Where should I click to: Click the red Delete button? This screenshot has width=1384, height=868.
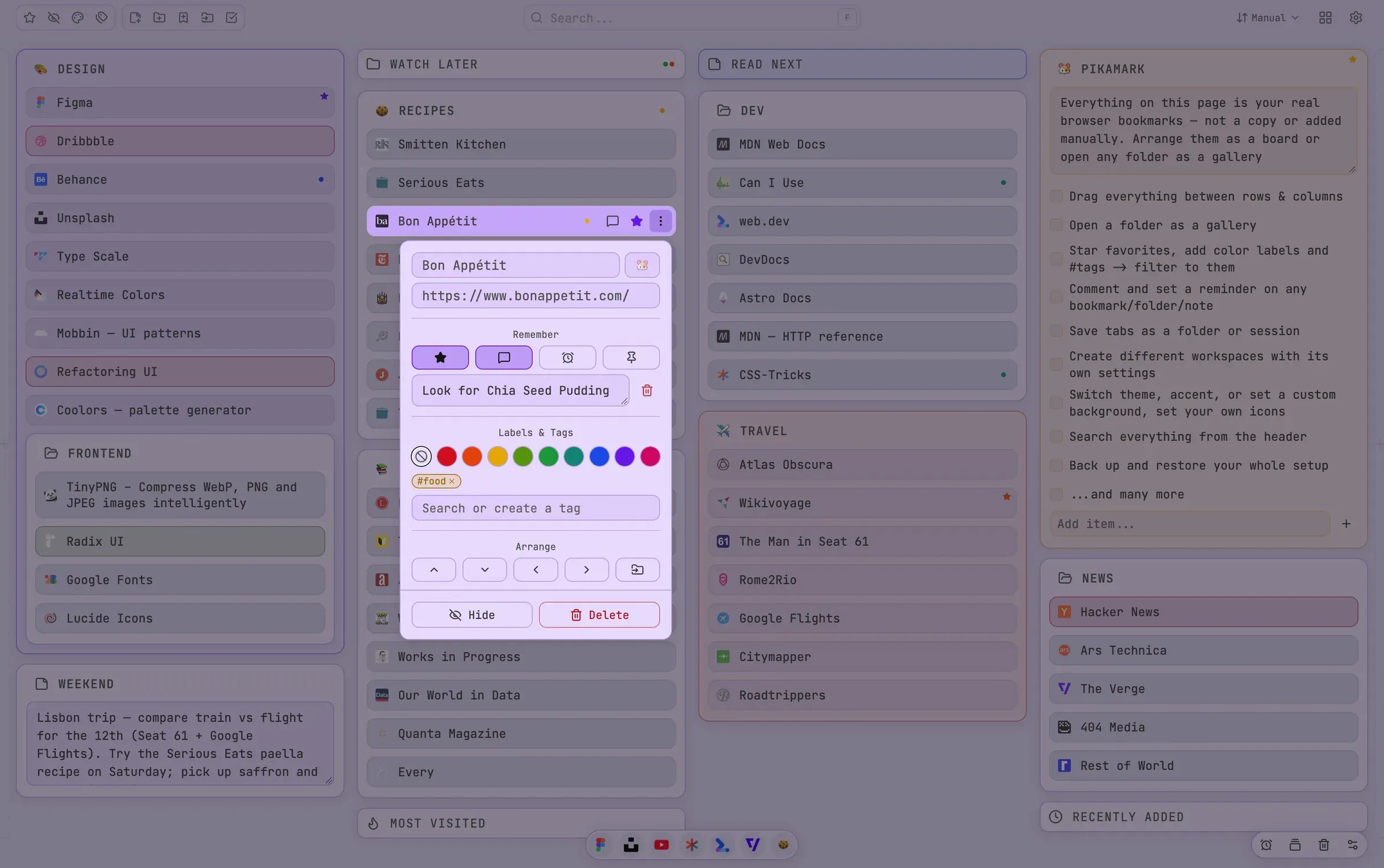pos(599,615)
